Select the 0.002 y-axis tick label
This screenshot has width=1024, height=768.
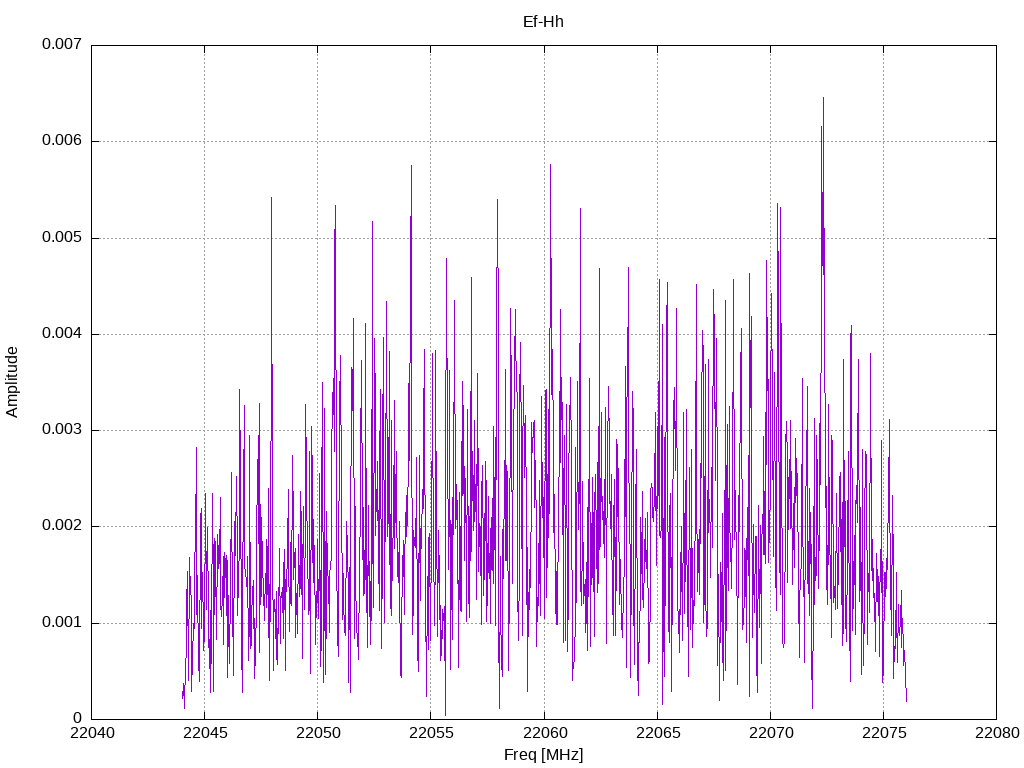[62, 526]
